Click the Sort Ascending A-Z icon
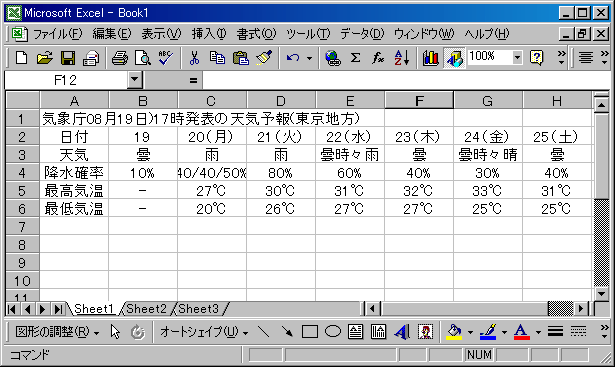Image resolution: width=615 pixels, height=367 pixels. click(402, 58)
